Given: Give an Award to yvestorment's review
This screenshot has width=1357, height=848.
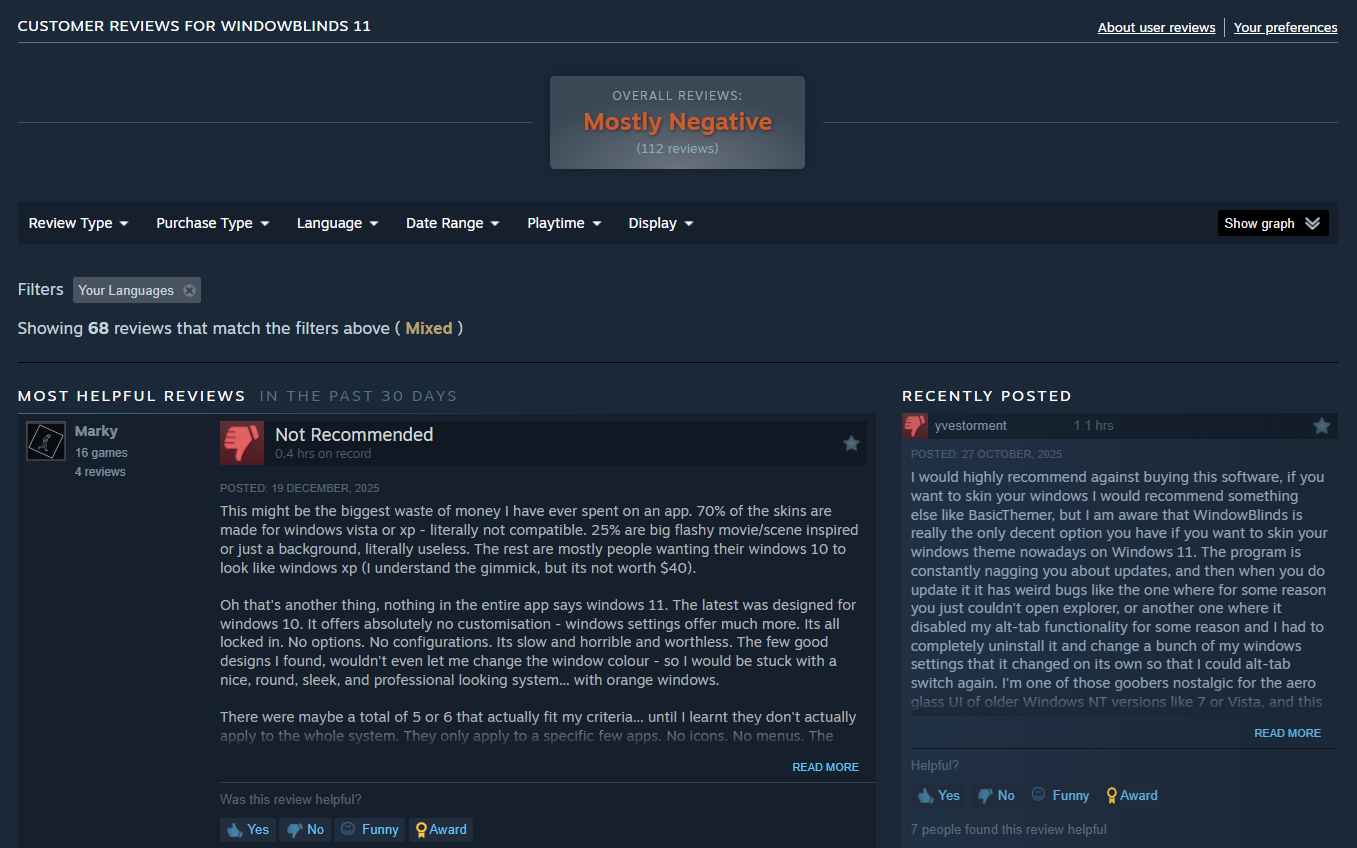Looking at the screenshot, I should [1132, 795].
